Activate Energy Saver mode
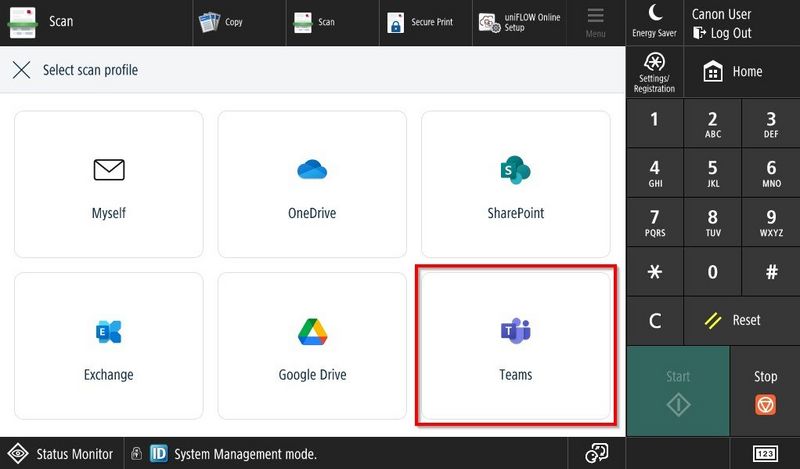The image size is (800, 469). pyautogui.click(x=655, y=21)
